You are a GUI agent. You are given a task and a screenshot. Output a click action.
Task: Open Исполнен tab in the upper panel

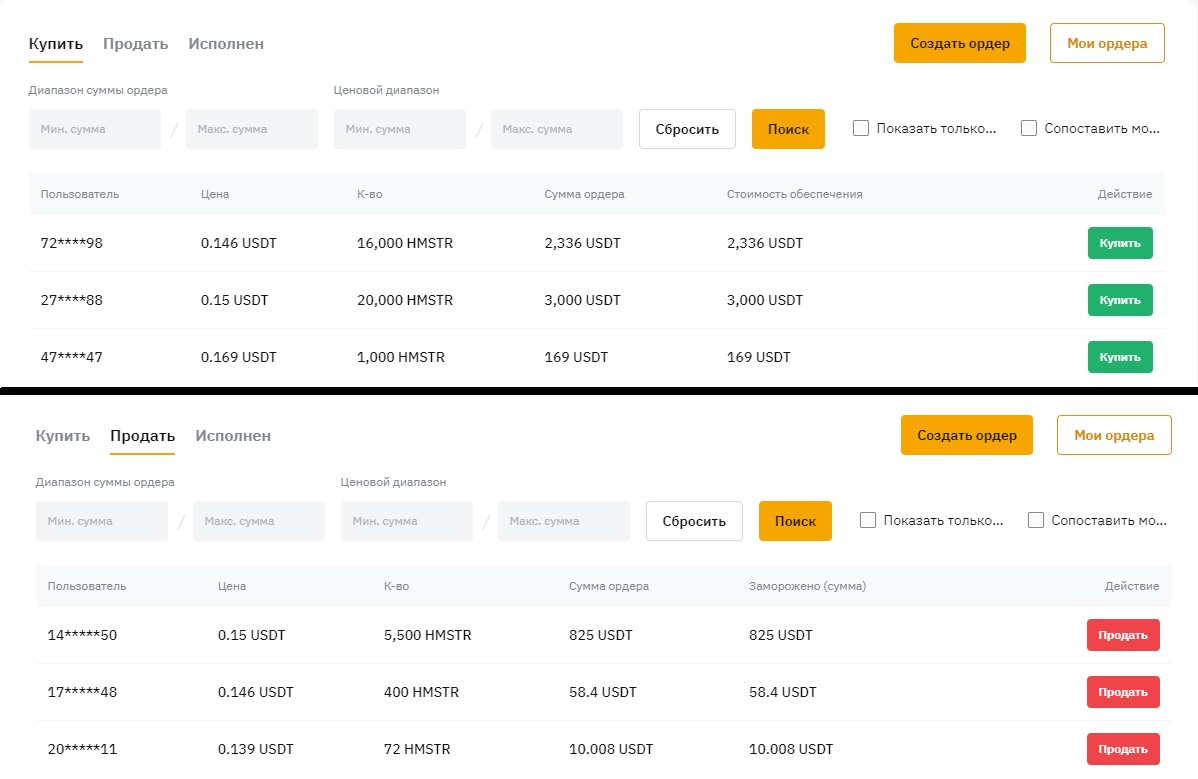coord(226,44)
